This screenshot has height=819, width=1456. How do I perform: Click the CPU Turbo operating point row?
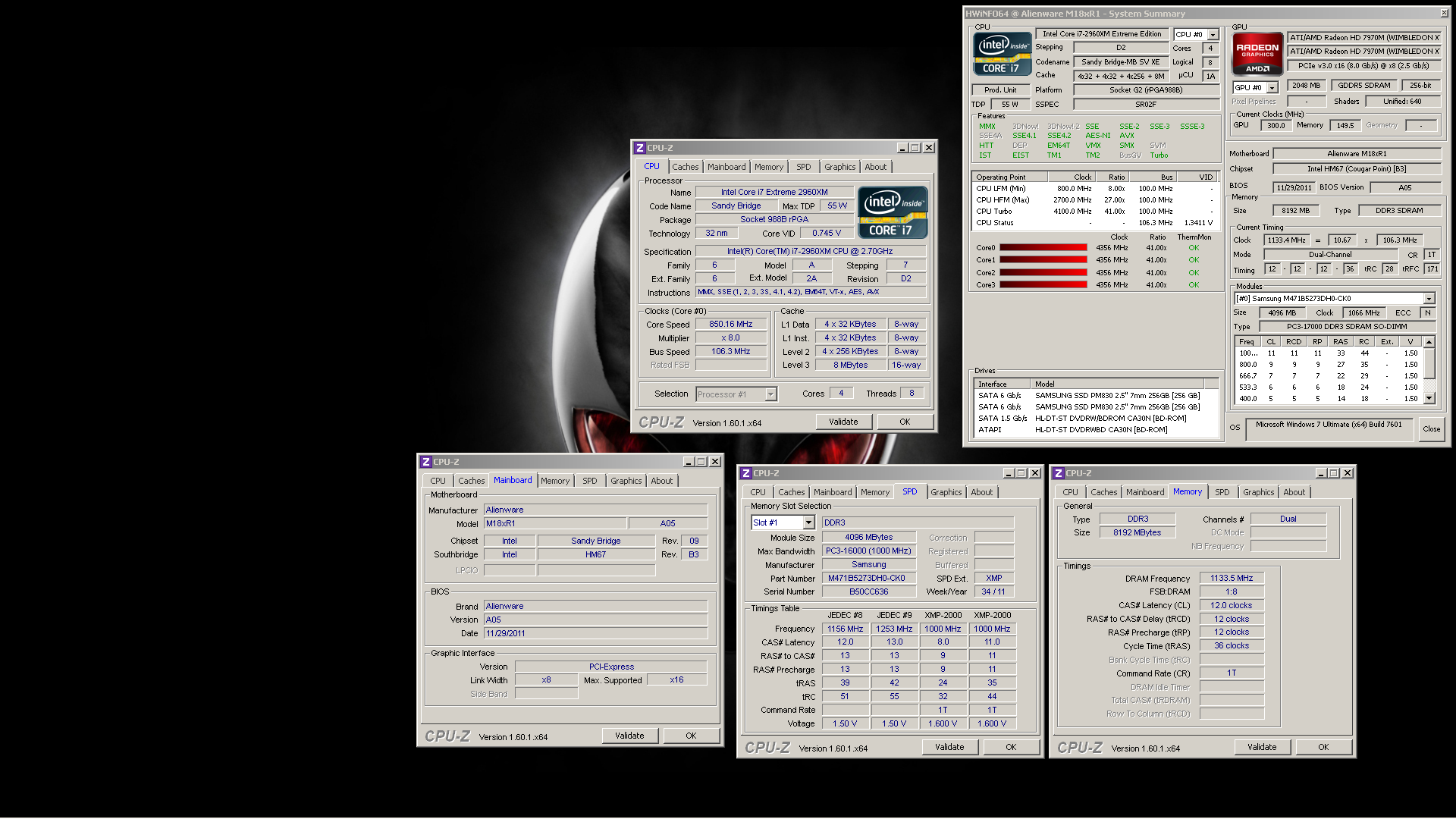1096,212
